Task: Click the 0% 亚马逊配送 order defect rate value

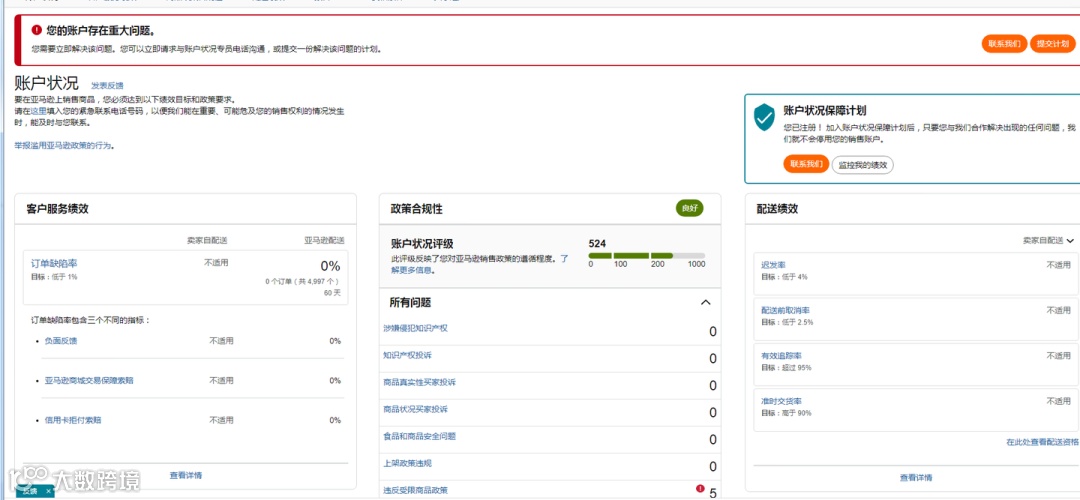Action: pyautogui.click(x=331, y=266)
